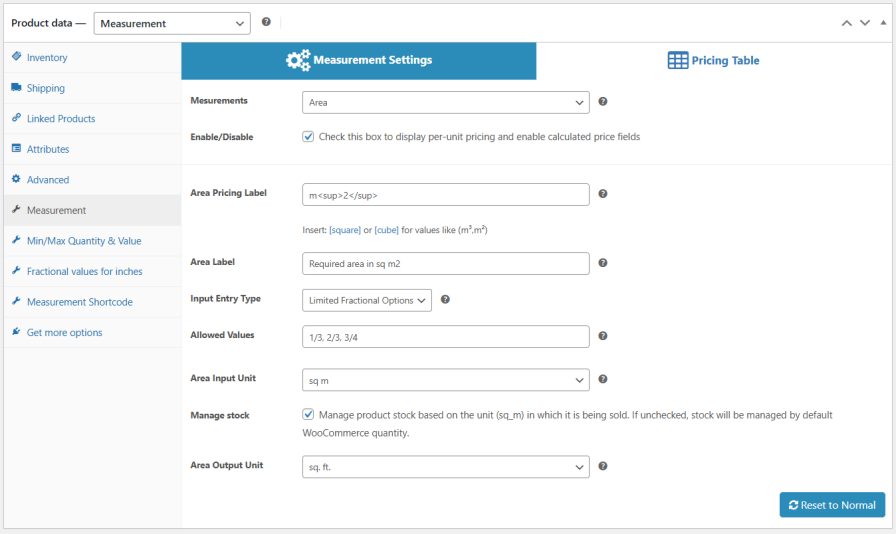896x534 pixels.
Task: Click the help icon for Area Label
Action: coord(603,263)
